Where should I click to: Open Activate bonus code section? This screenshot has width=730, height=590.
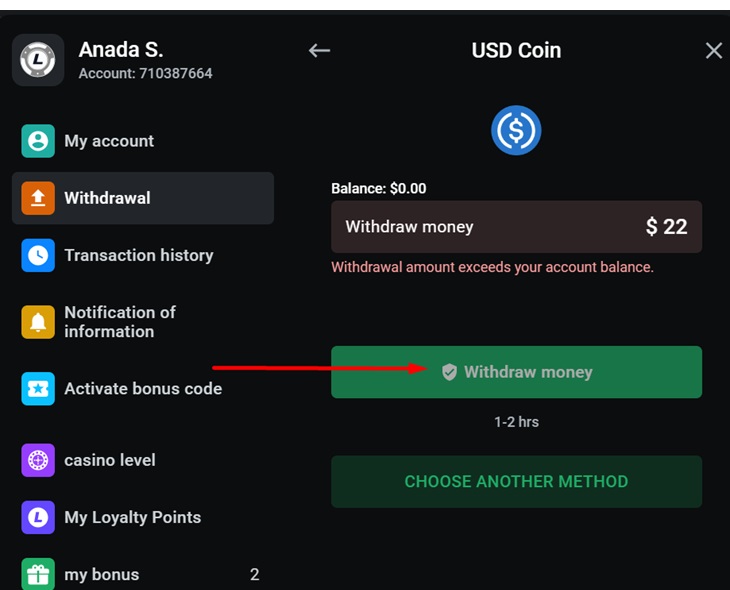pos(143,389)
